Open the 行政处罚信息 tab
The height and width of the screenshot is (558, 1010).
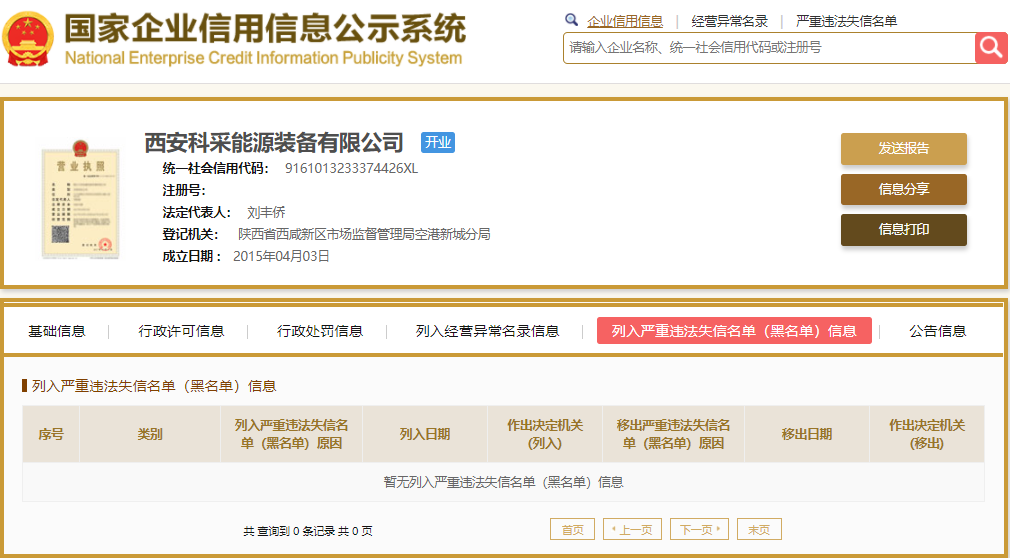[320, 331]
